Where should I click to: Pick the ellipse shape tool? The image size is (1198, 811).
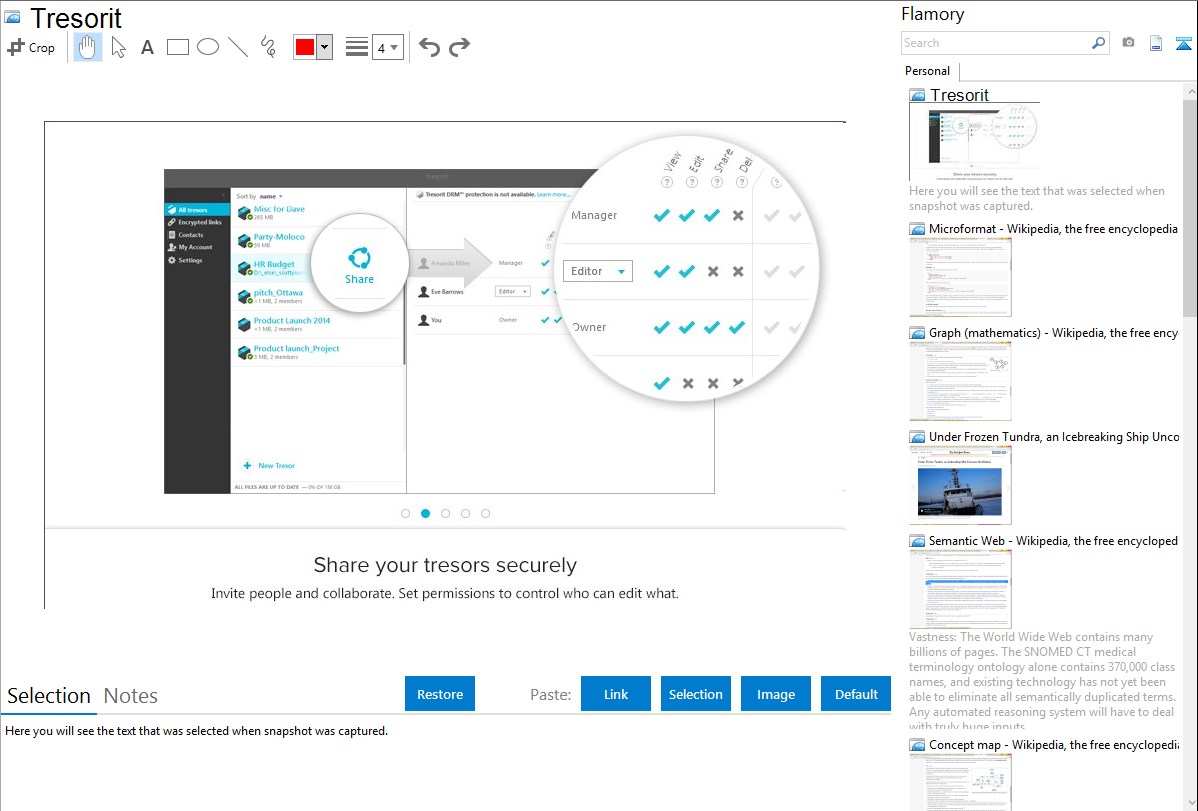(207, 47)
